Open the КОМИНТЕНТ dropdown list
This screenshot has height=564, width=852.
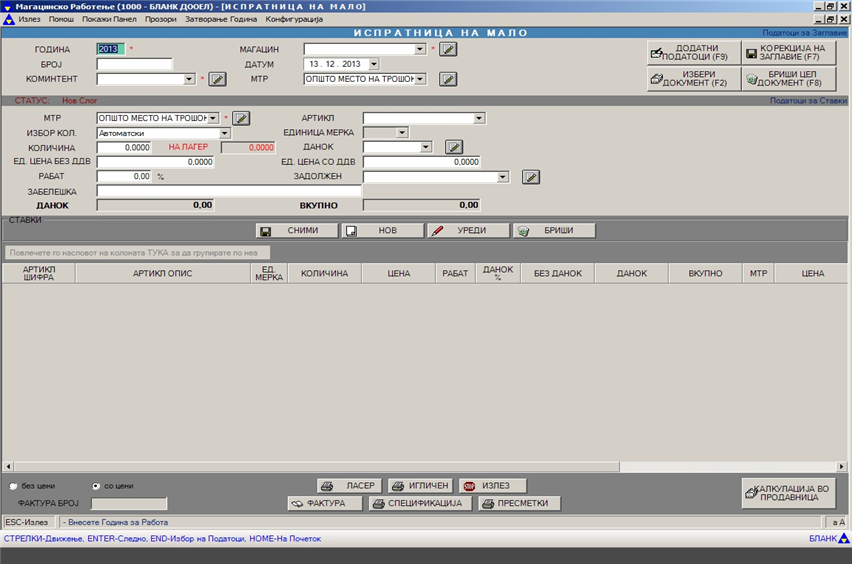(190, 79)
